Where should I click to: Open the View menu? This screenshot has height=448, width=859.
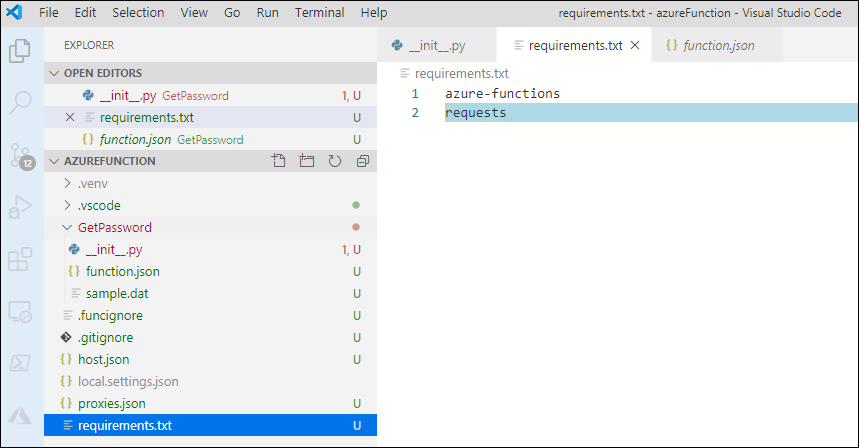pyautogui.click(x=194, y=13)
